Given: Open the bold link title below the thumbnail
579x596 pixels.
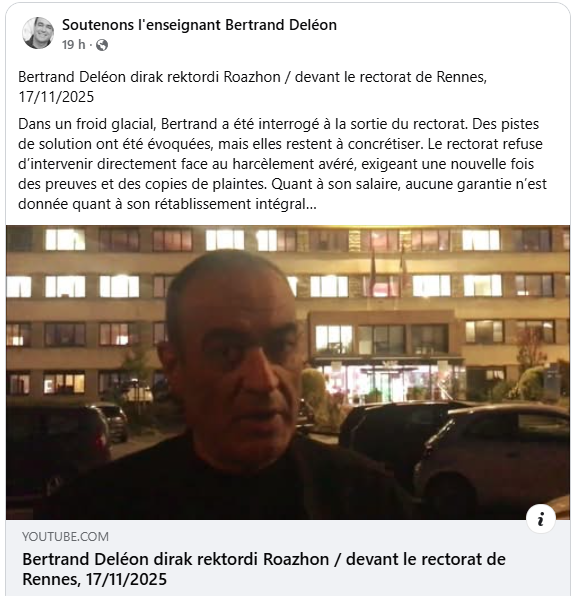Looking at the screenshot, I should click(x=264, y=569).
